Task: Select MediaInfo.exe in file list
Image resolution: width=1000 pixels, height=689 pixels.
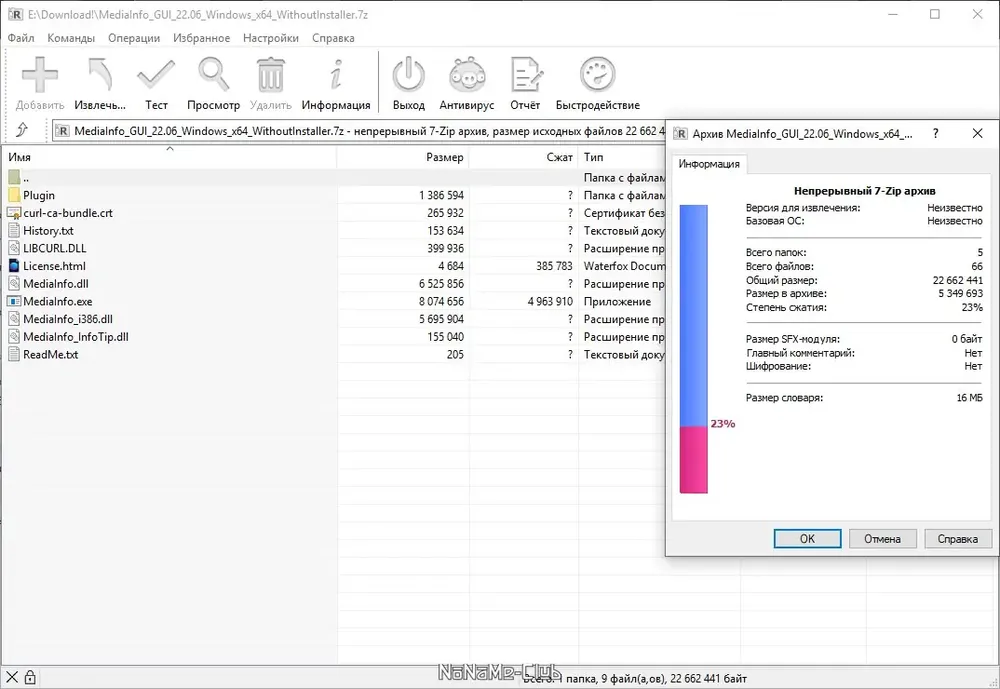Action: point(57,301)
